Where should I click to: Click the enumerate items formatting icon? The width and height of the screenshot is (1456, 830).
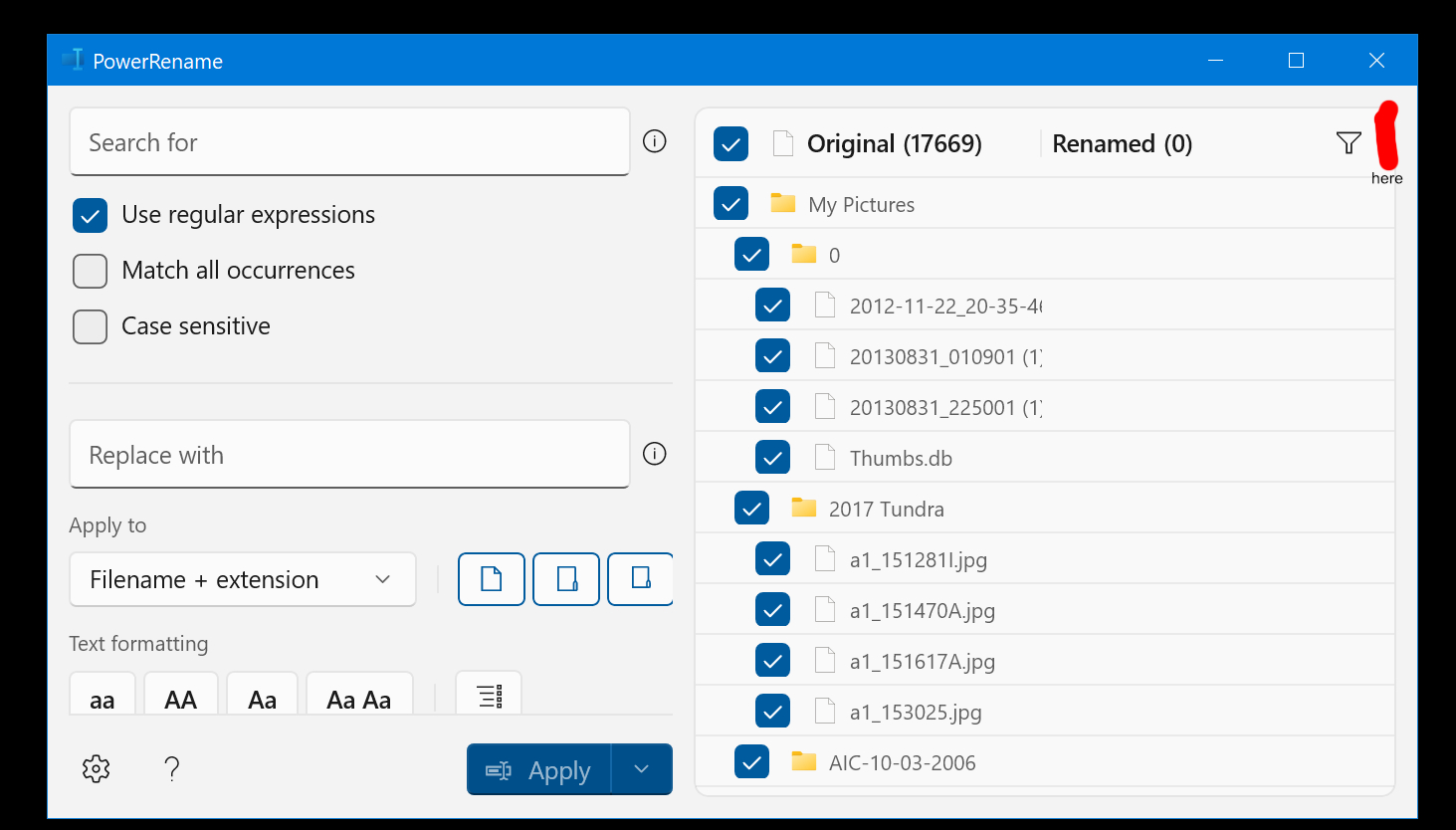[x=488, y=695]
